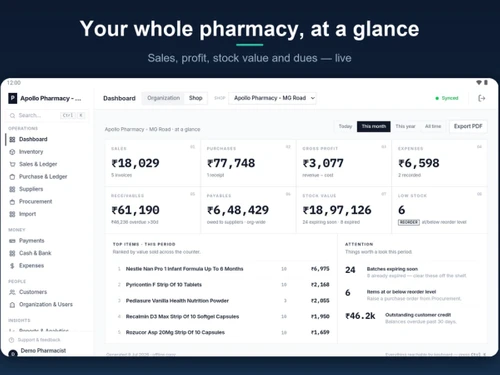Open the Purchases ₹77,748 card
Viewport: 500px width, 375px height.
[x=248, y=163]
